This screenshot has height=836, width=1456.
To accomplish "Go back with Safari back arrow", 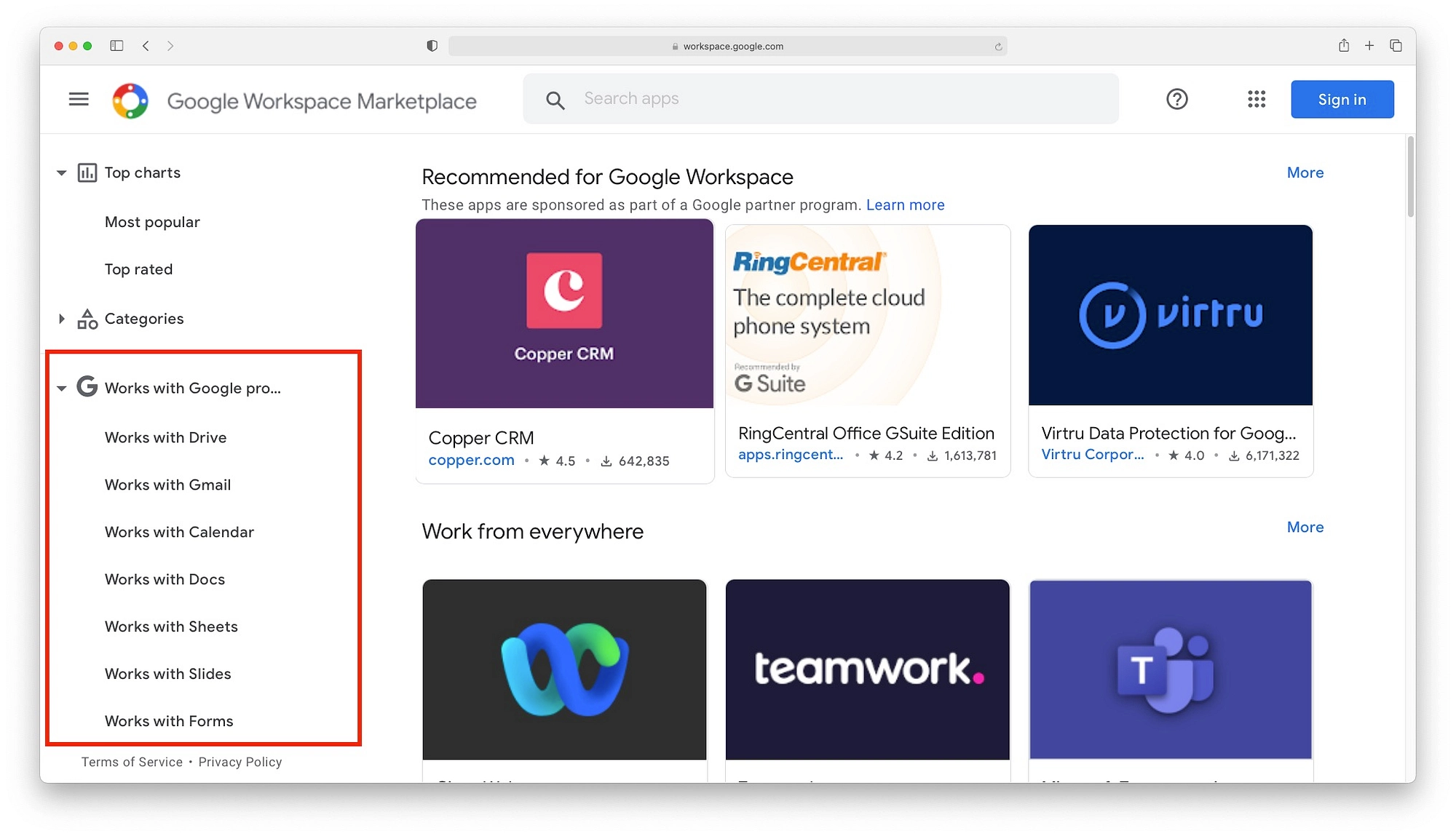I will (x=146, y=46).
